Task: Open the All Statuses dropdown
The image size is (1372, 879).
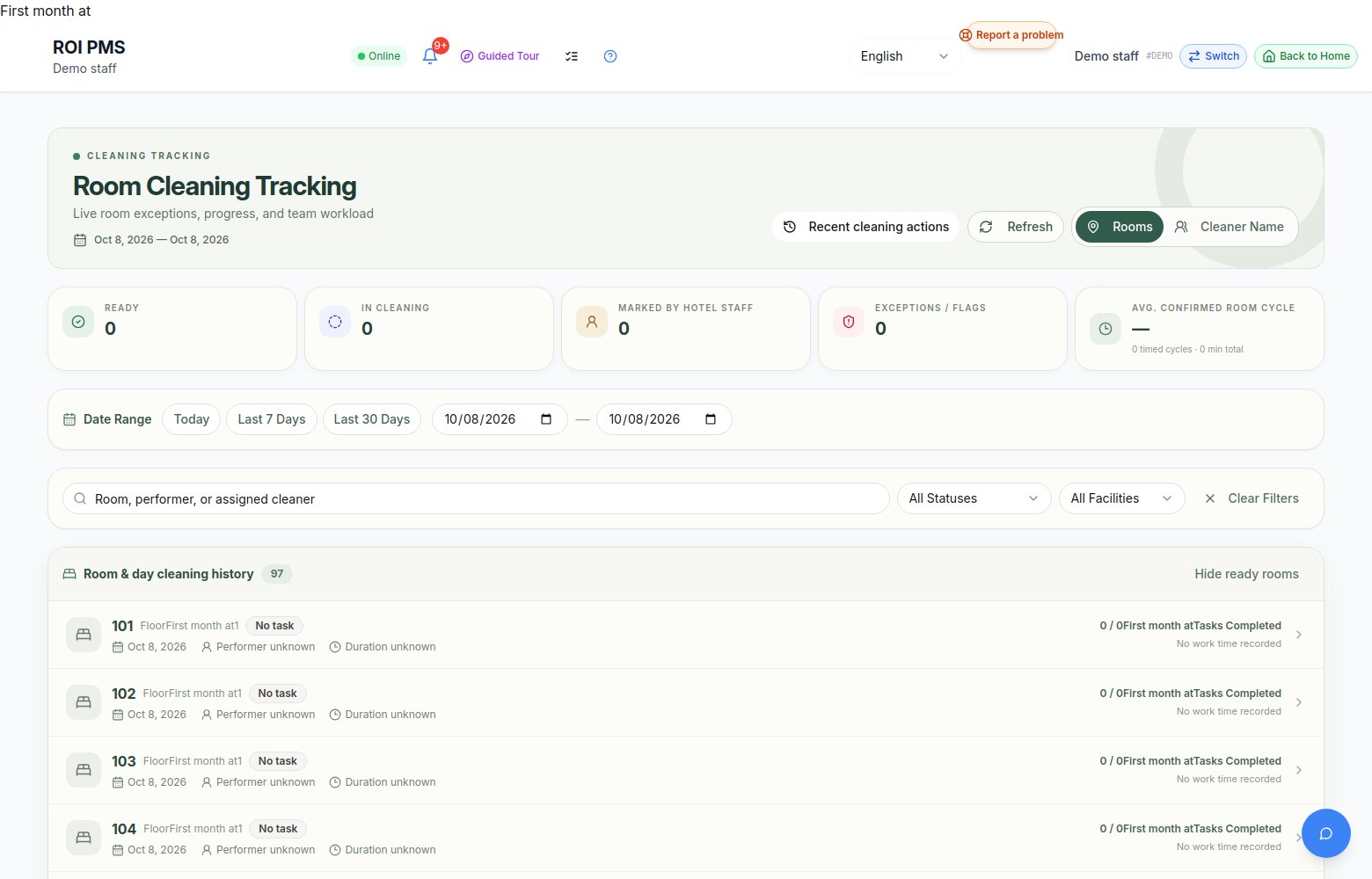Action: click(x=974, y=498)
